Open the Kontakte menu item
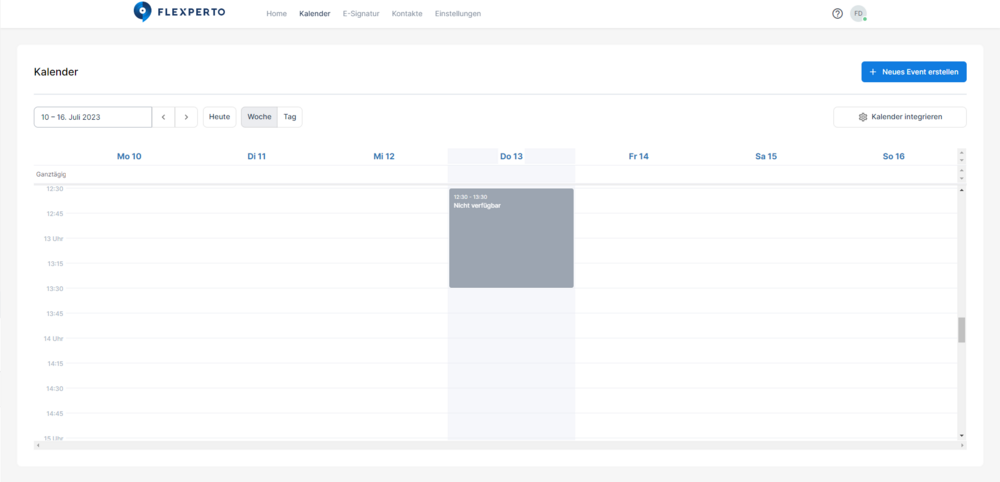1000x482 pixels. click(x=407, y=14)
